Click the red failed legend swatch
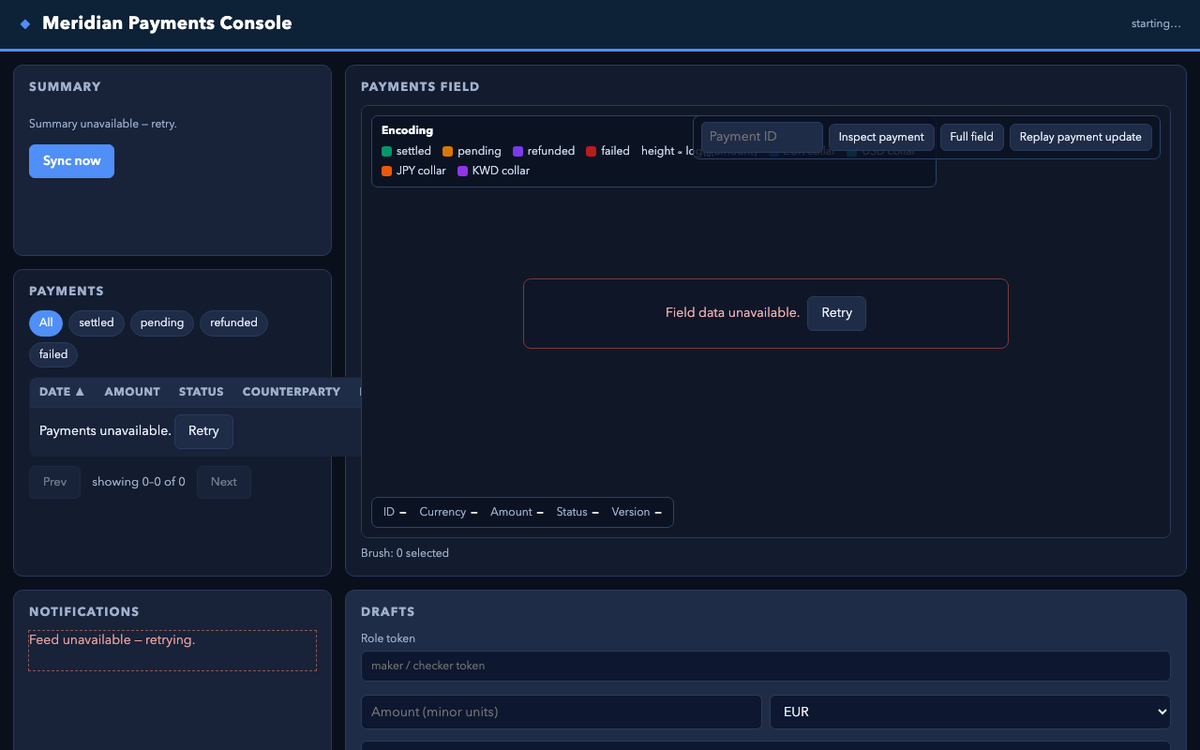This screenshot has height=750, width=1200. click(591, 151)
